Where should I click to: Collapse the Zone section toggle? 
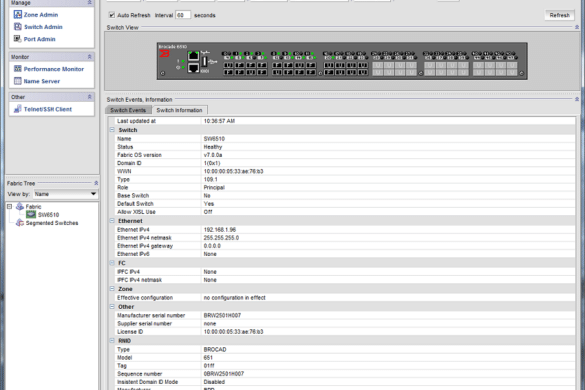[x=112, y=288]
